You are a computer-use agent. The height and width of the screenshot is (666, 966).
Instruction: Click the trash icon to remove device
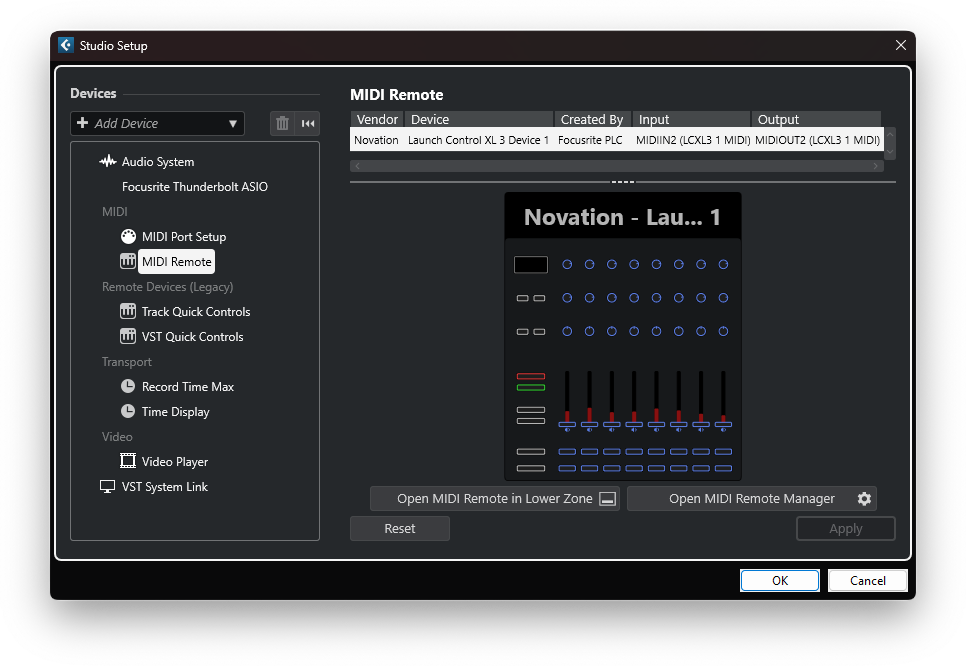pos(282,123)
